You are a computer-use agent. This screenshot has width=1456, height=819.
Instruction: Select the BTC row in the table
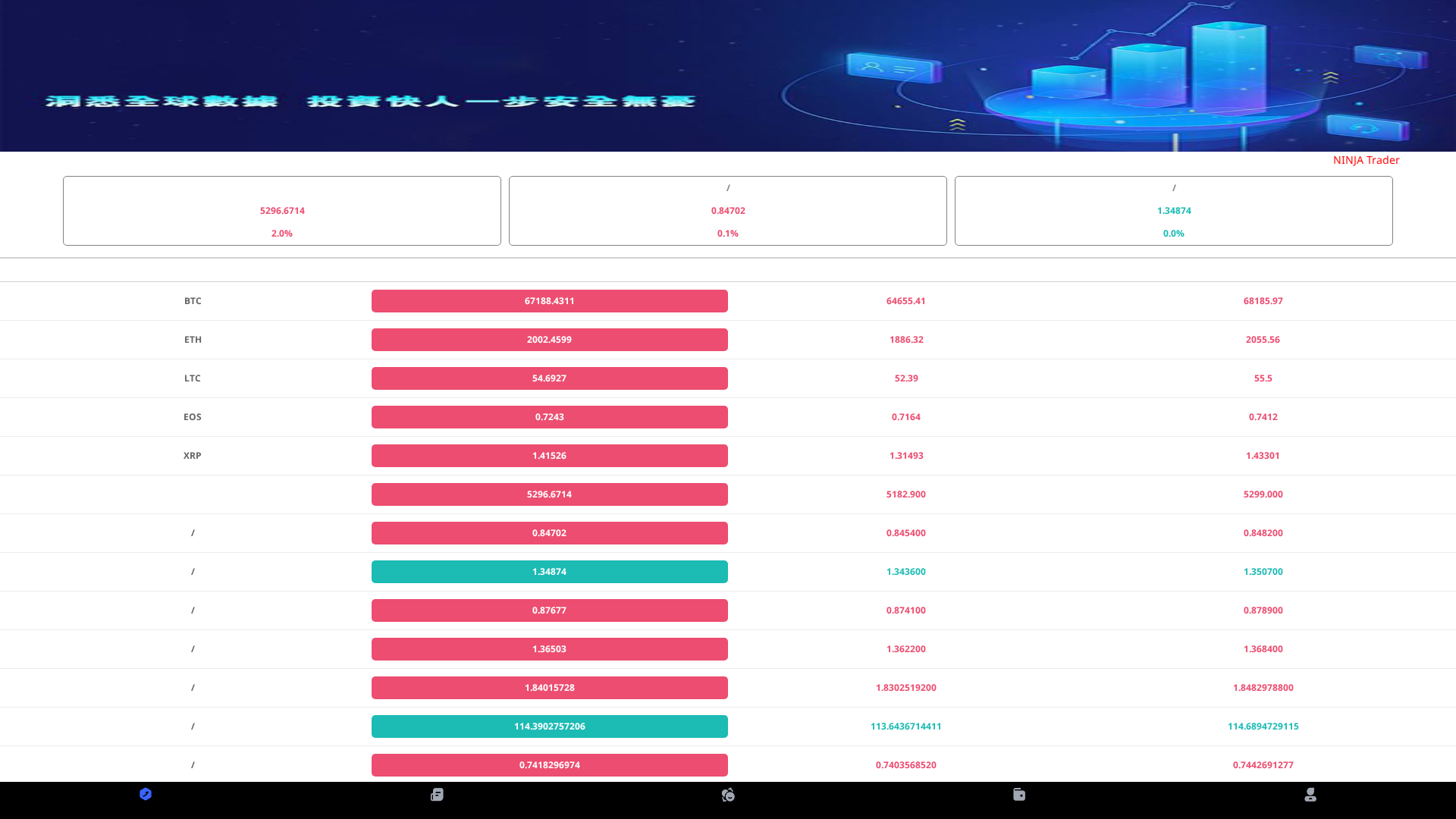[x=193, y=300]
